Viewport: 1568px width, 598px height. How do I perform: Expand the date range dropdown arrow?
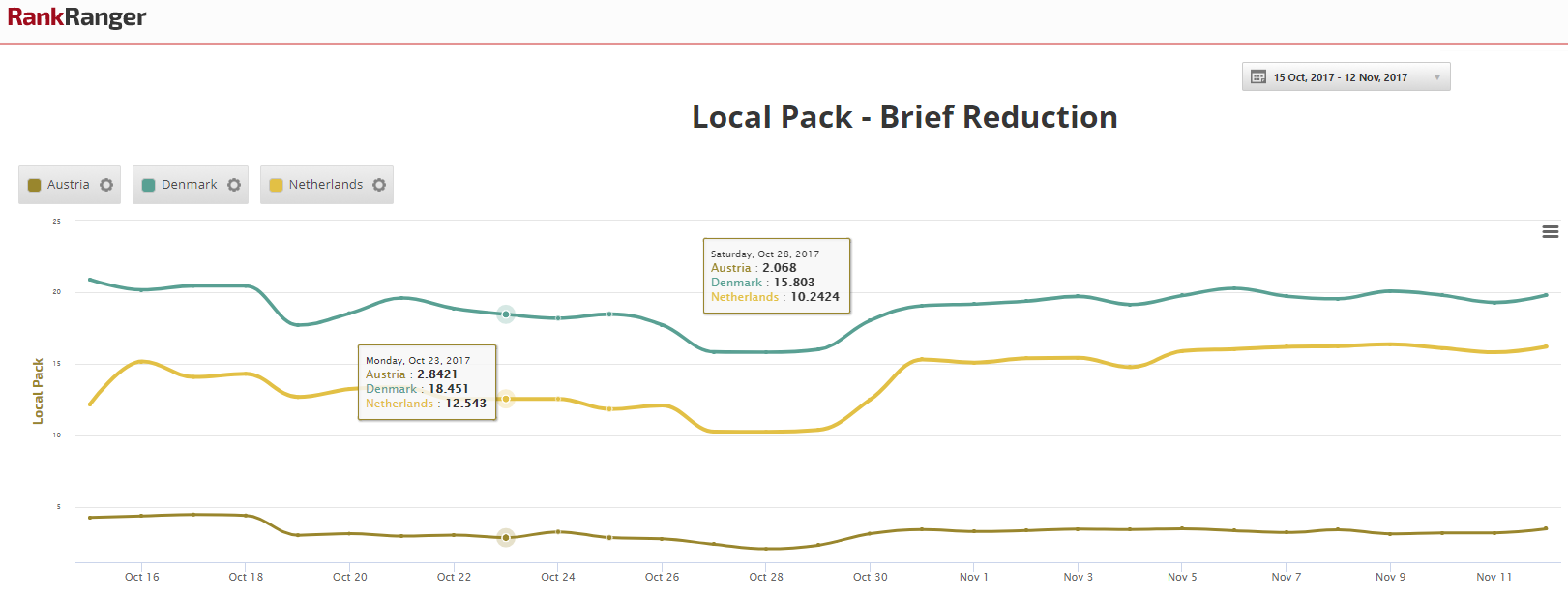point(1436,77)
